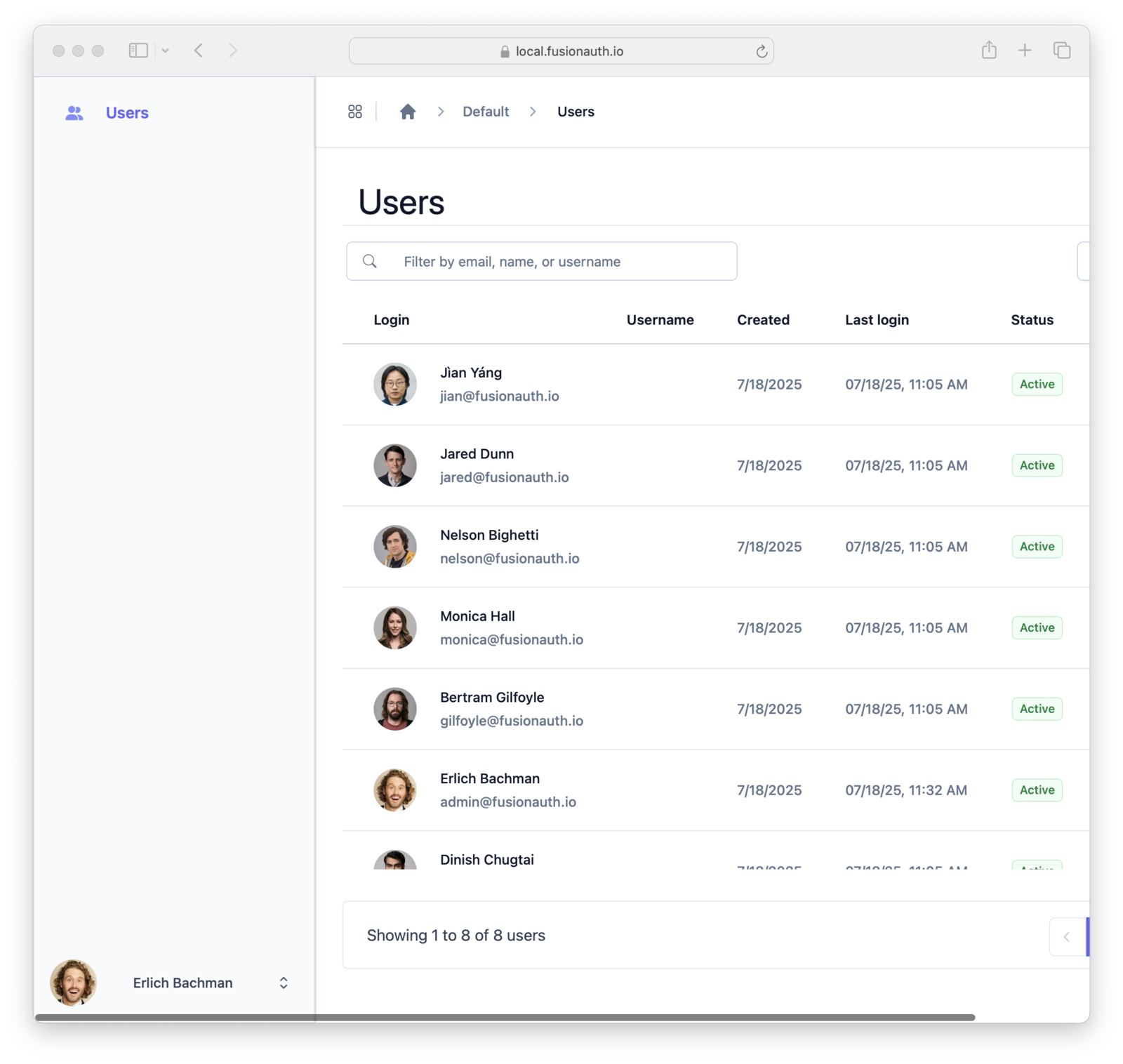Expand the account name stepper arrows
The image size is (1123, 1064).
pos(284,983)
